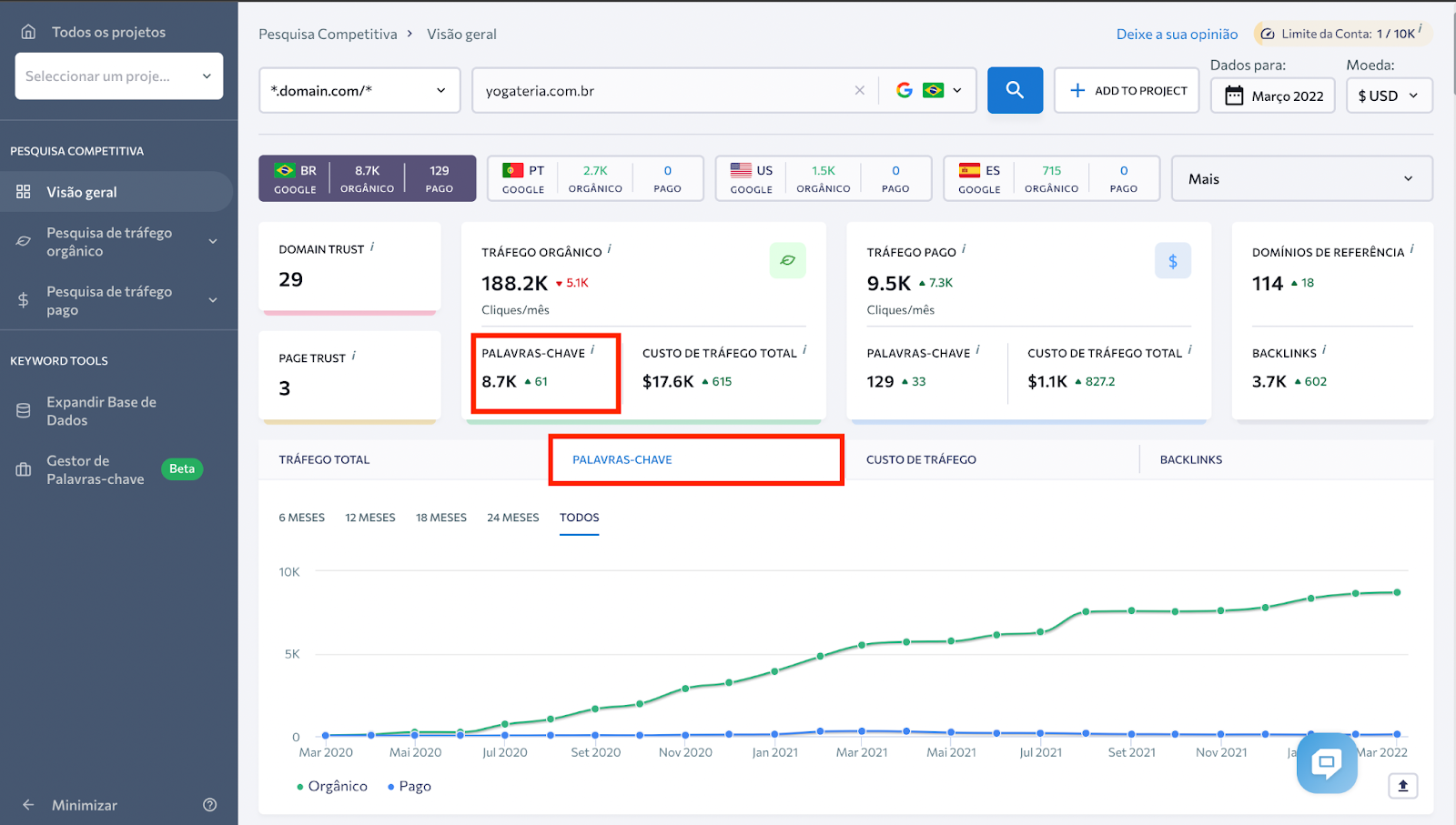Click the Todos os projetos link
The width and height of the screenshot is (1456, 825).
coord(108,32)
